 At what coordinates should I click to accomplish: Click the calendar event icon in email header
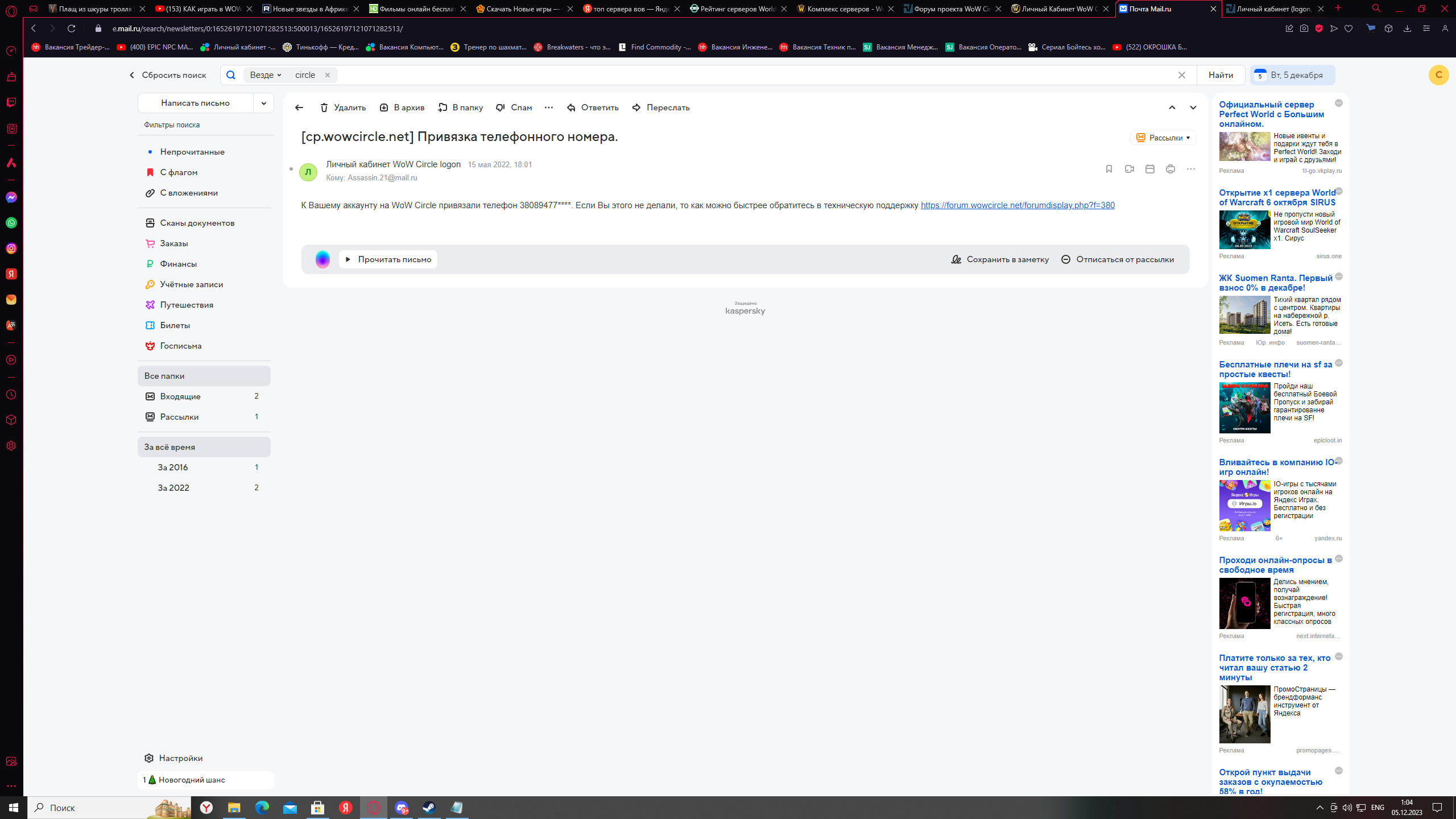[x=1149, y=169]
